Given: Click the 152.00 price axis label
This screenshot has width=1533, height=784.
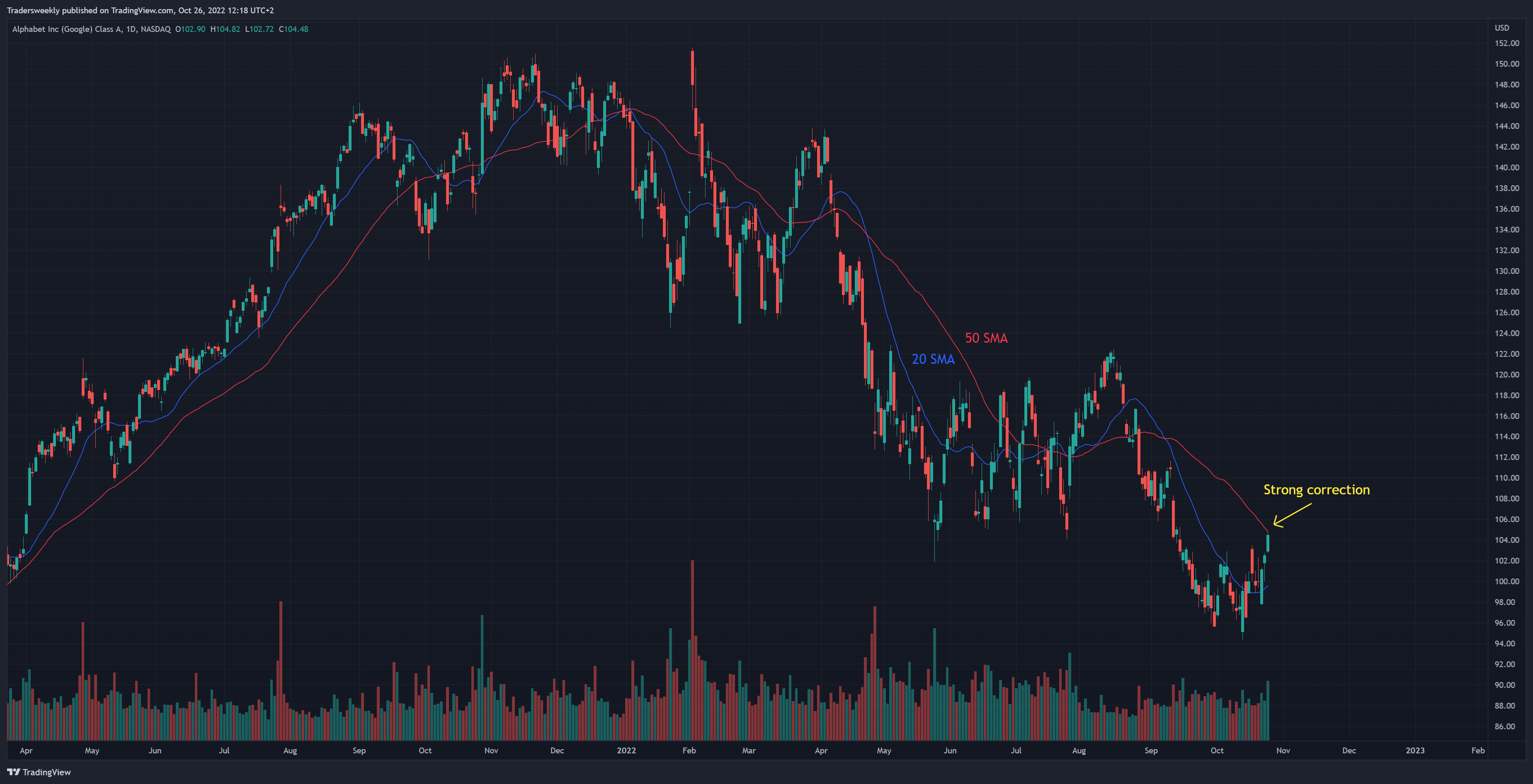Looking at the screenshot, I should [x=1506, y=43].
